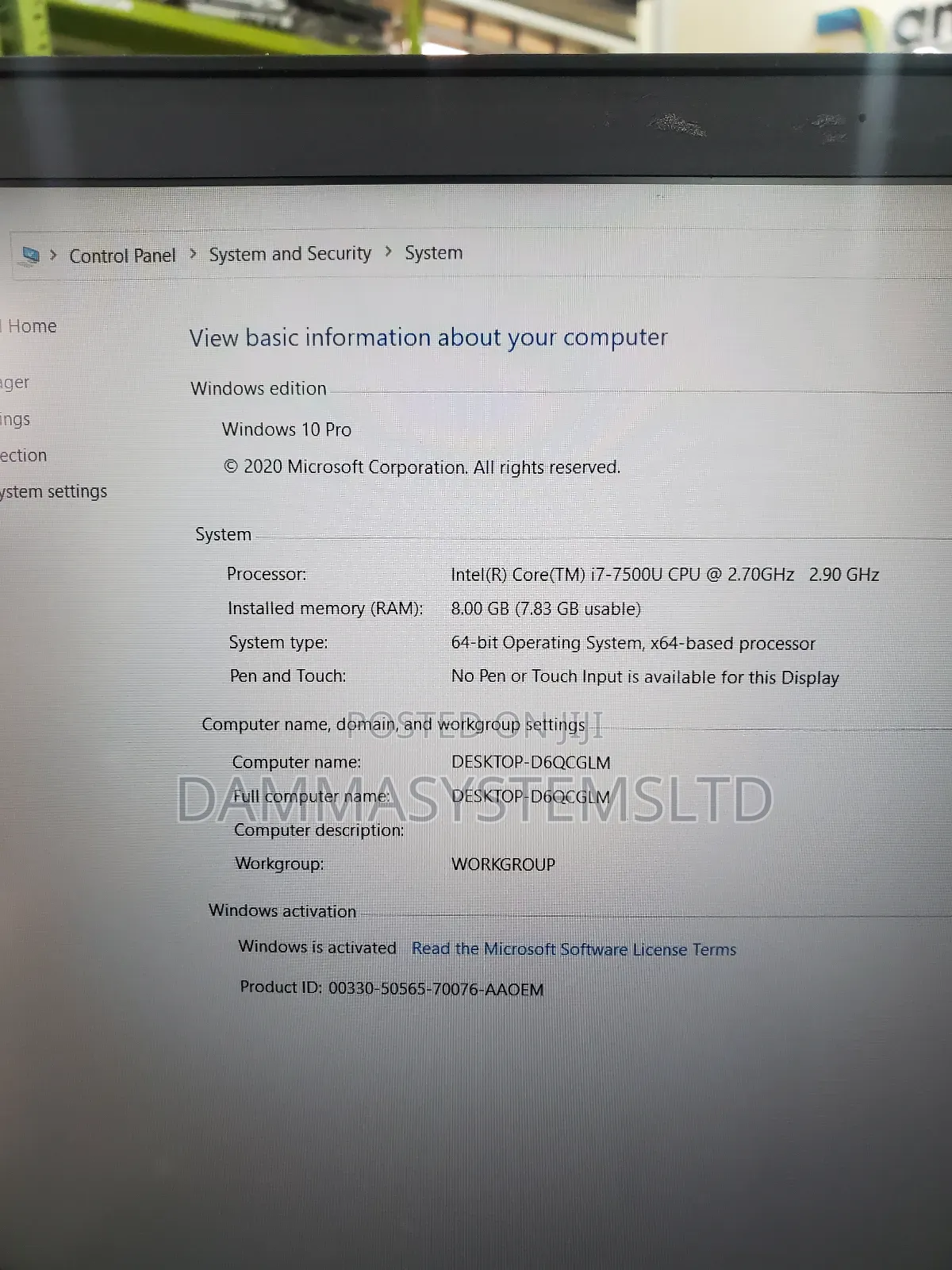Select the processor value 'i7-7500U CPU @ 2.70GHz'
The height and width of the screenshot is (1270, 952).
692,574
